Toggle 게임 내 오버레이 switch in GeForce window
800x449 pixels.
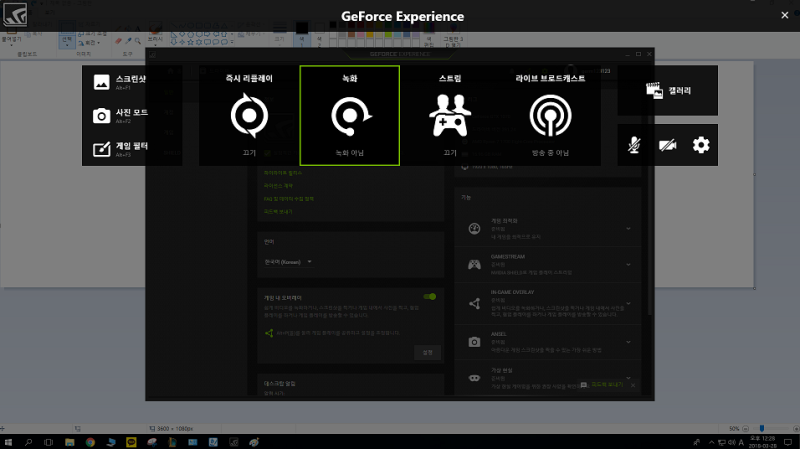pyautogui.click(x=430, y=296)
